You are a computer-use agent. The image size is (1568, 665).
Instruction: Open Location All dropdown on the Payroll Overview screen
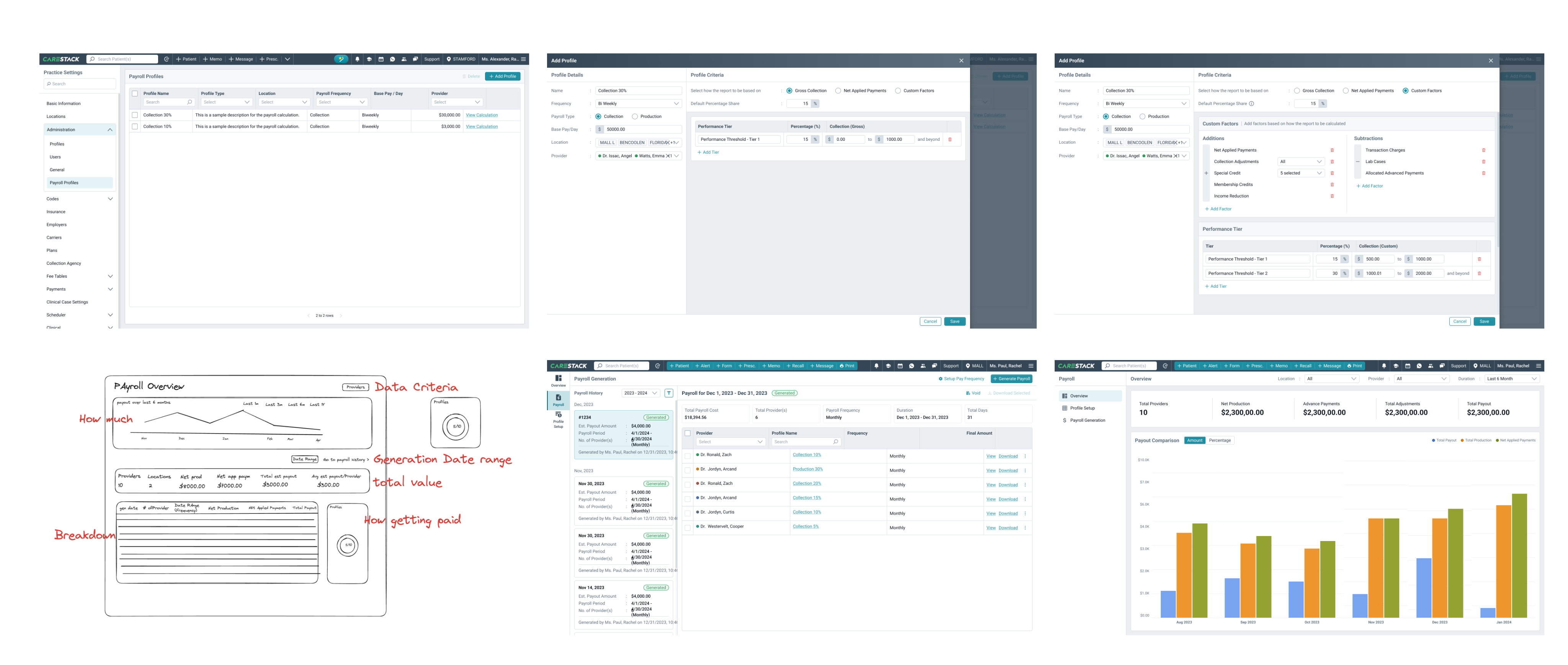1332,378
